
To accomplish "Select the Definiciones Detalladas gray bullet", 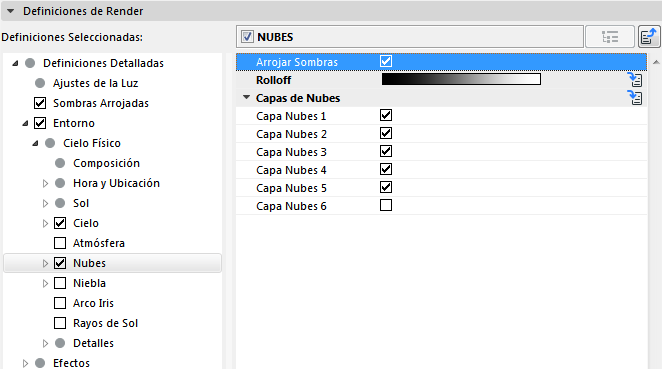I will pos(30,63).
